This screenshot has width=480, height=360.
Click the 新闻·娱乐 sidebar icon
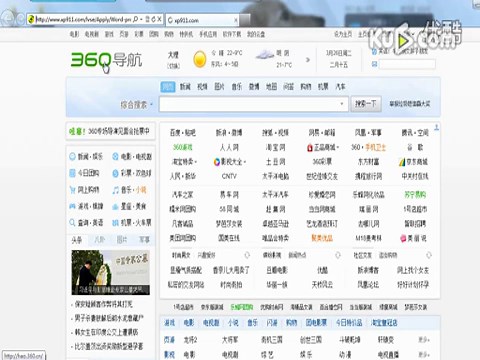(x=72, y=156)
